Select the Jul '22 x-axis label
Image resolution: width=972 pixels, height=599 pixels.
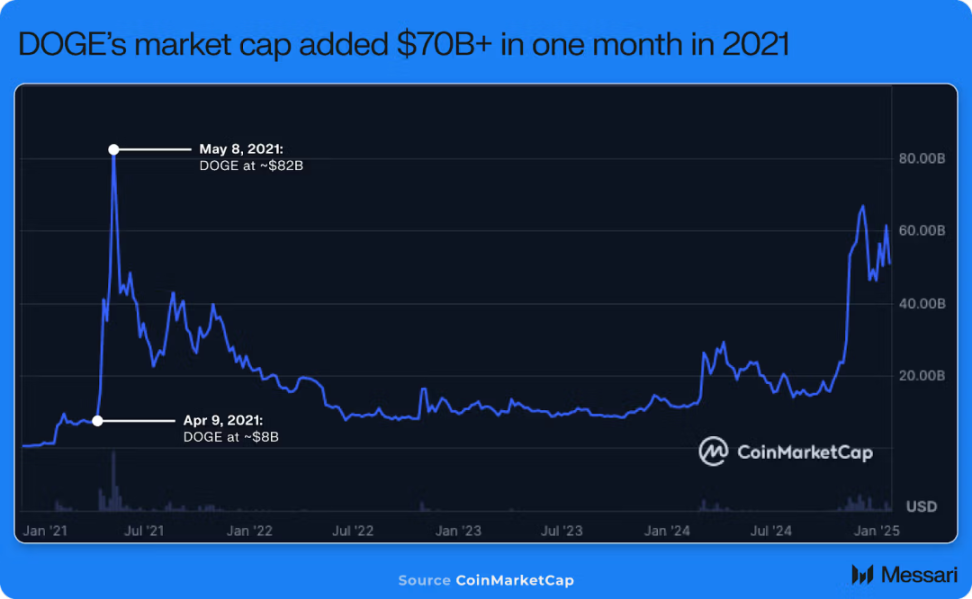[x=353, y=531]
